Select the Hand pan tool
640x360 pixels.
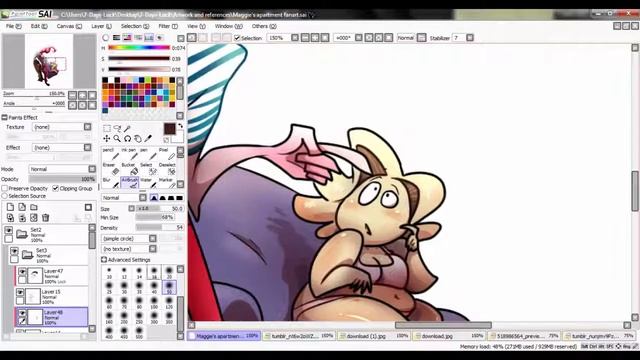[138, 139]
